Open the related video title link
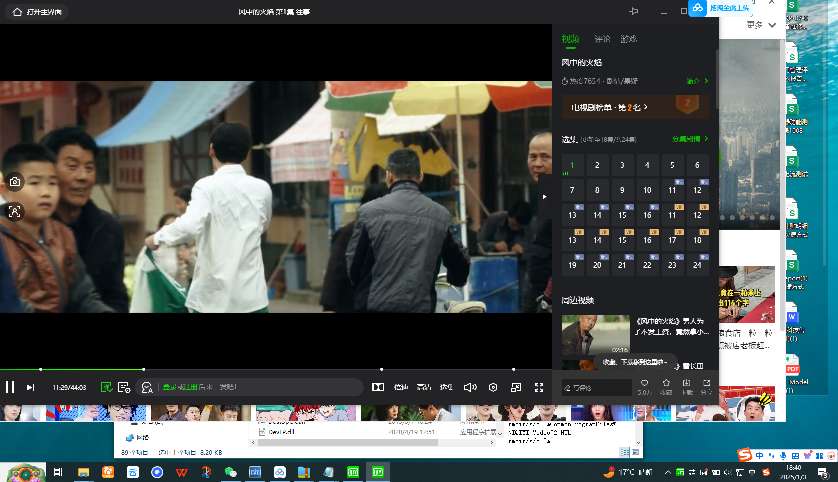 pos(672,326)
